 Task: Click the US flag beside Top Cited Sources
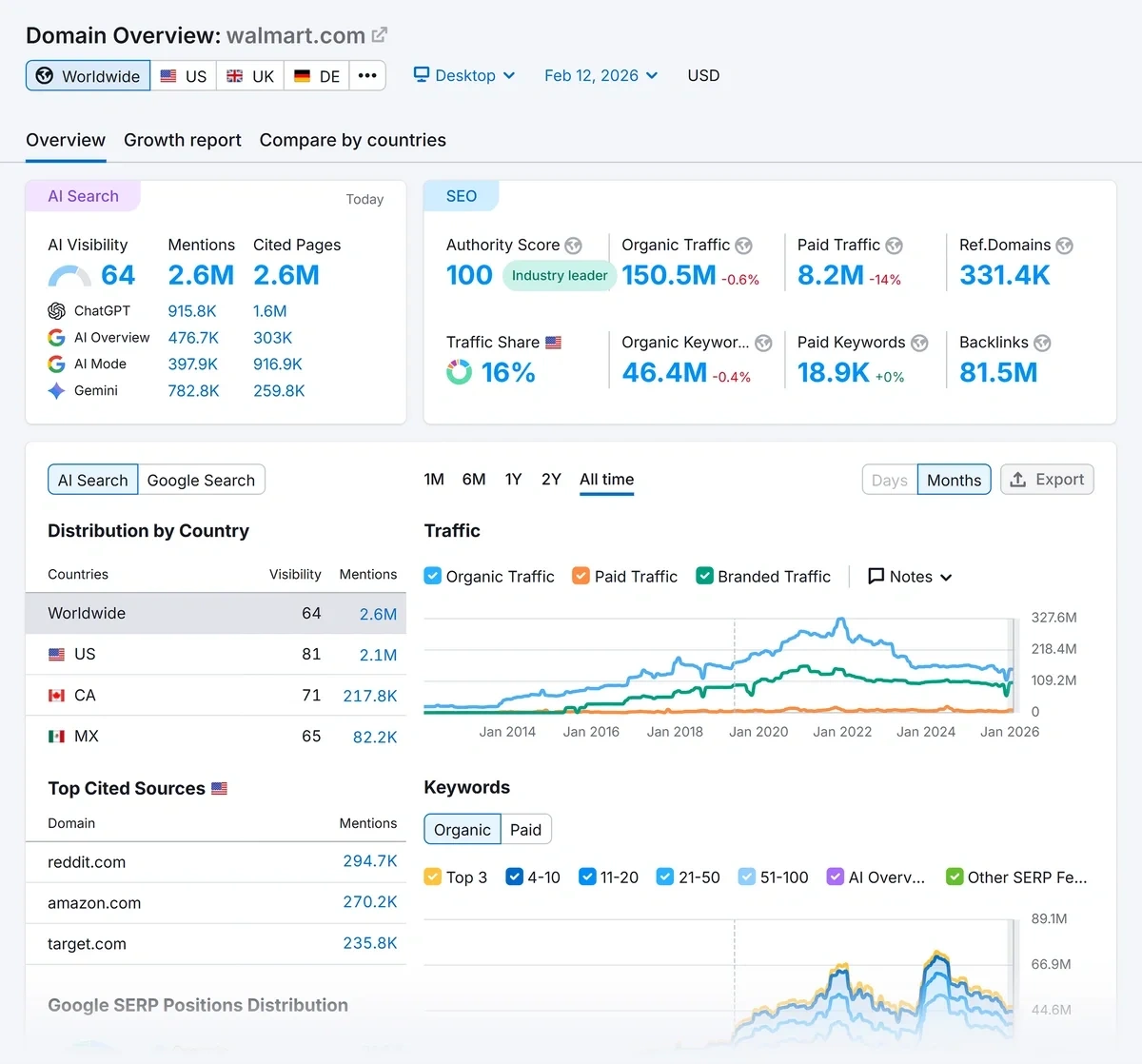tap(220, 788)
